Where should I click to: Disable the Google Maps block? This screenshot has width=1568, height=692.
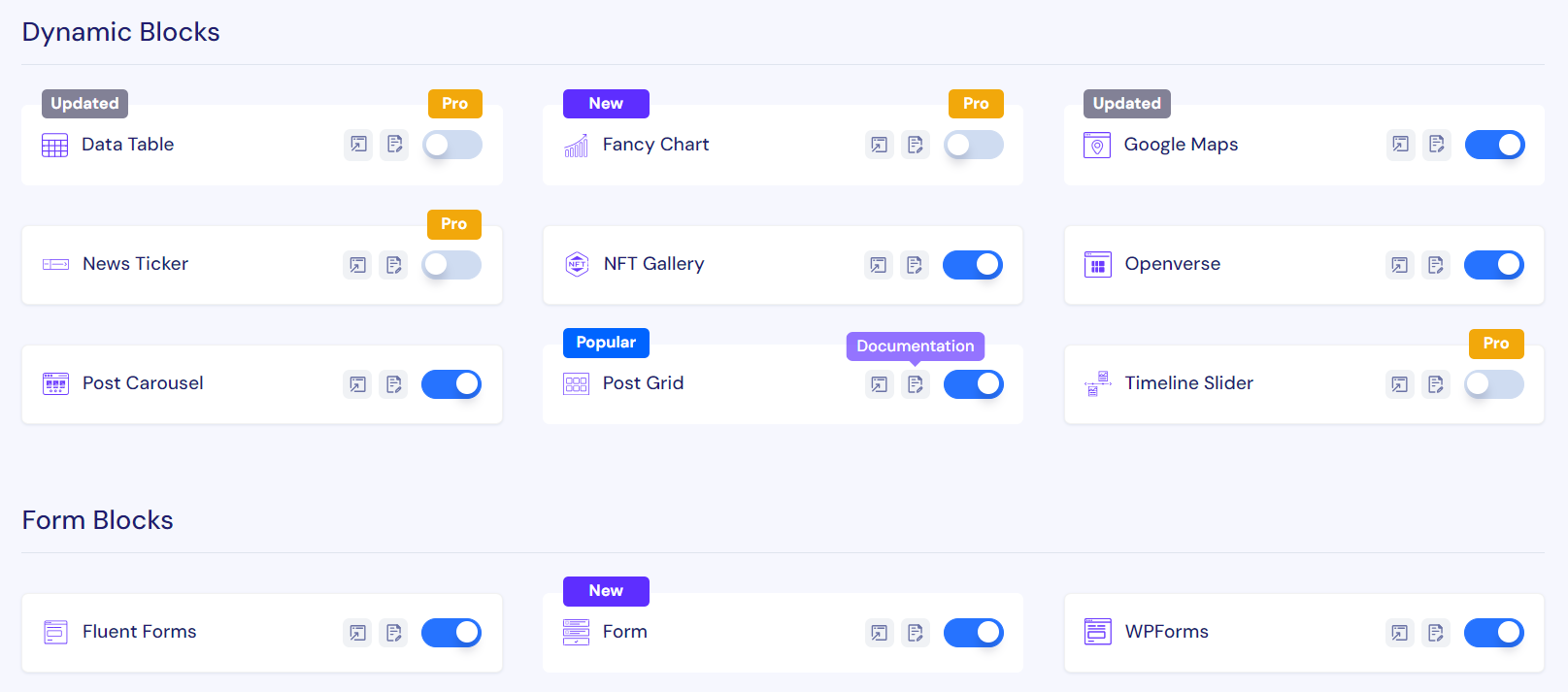click(x=1494, y=145)
